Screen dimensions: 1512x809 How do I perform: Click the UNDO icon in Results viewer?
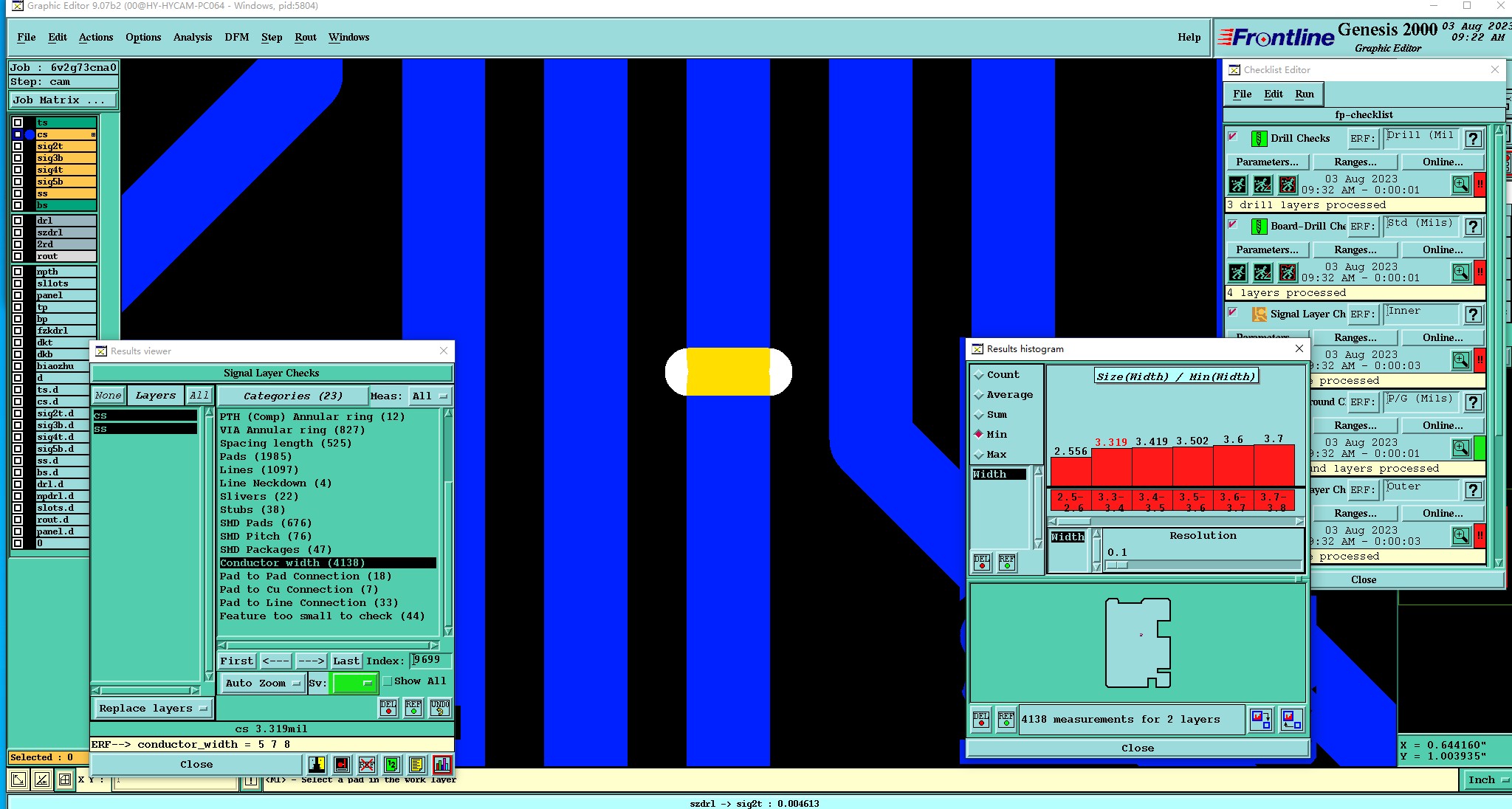(x=440, y=708)
